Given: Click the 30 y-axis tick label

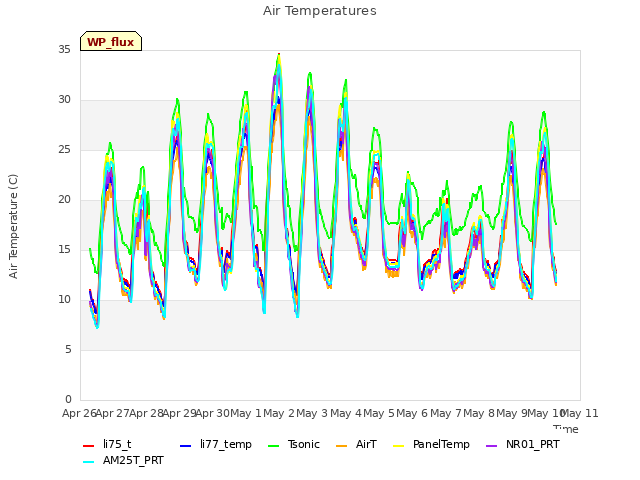Looking at the screenshot, I should pyautogui.click(x=64, y=100).
